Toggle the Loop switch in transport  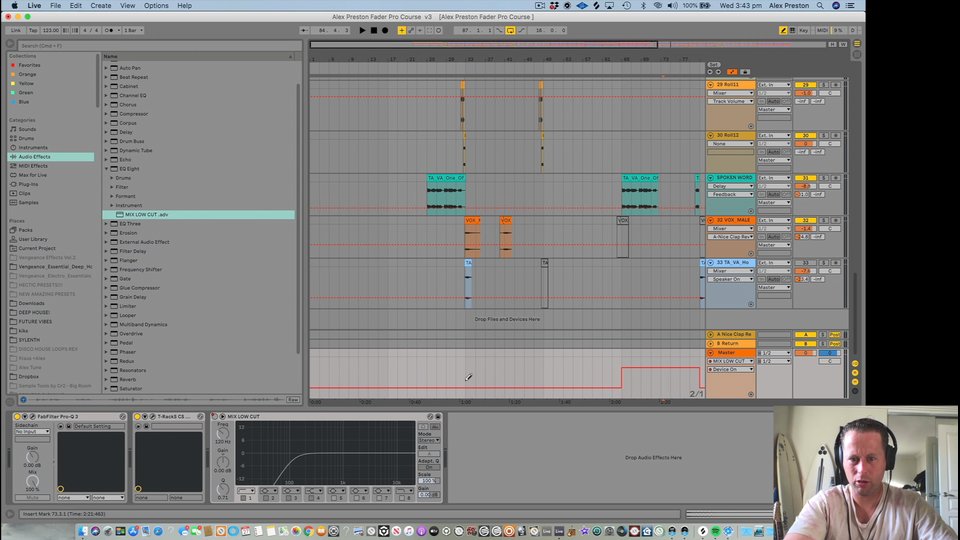click(510, 30)
